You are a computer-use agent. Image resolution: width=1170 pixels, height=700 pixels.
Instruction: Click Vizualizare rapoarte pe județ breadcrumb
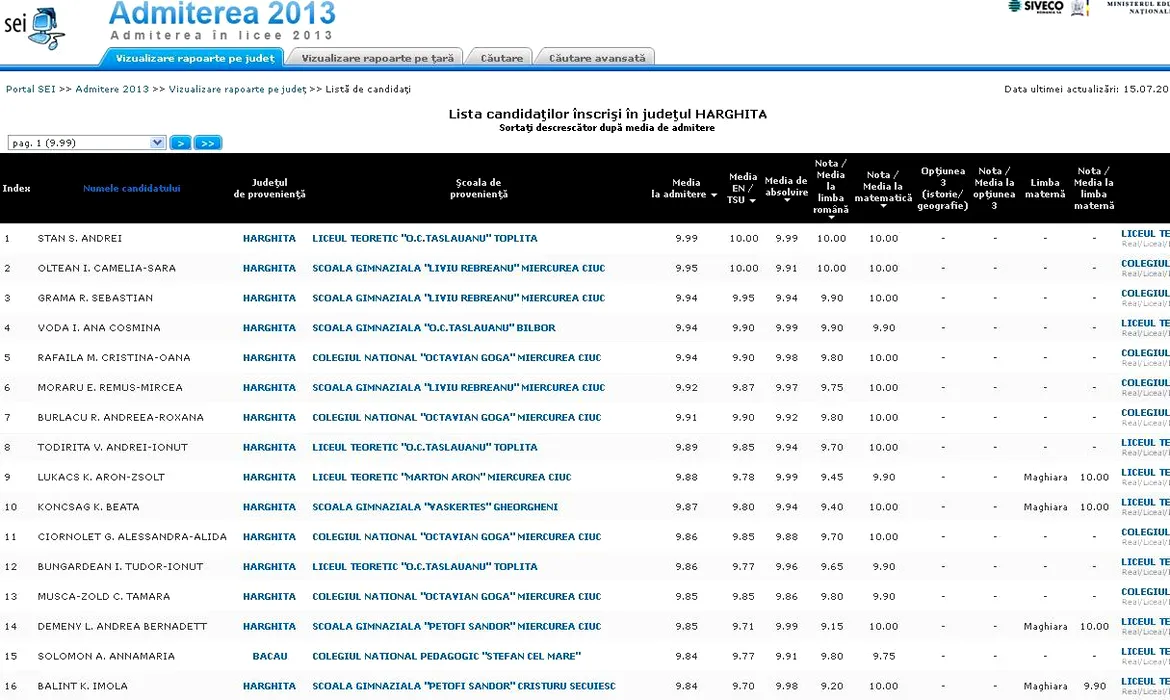237,89
